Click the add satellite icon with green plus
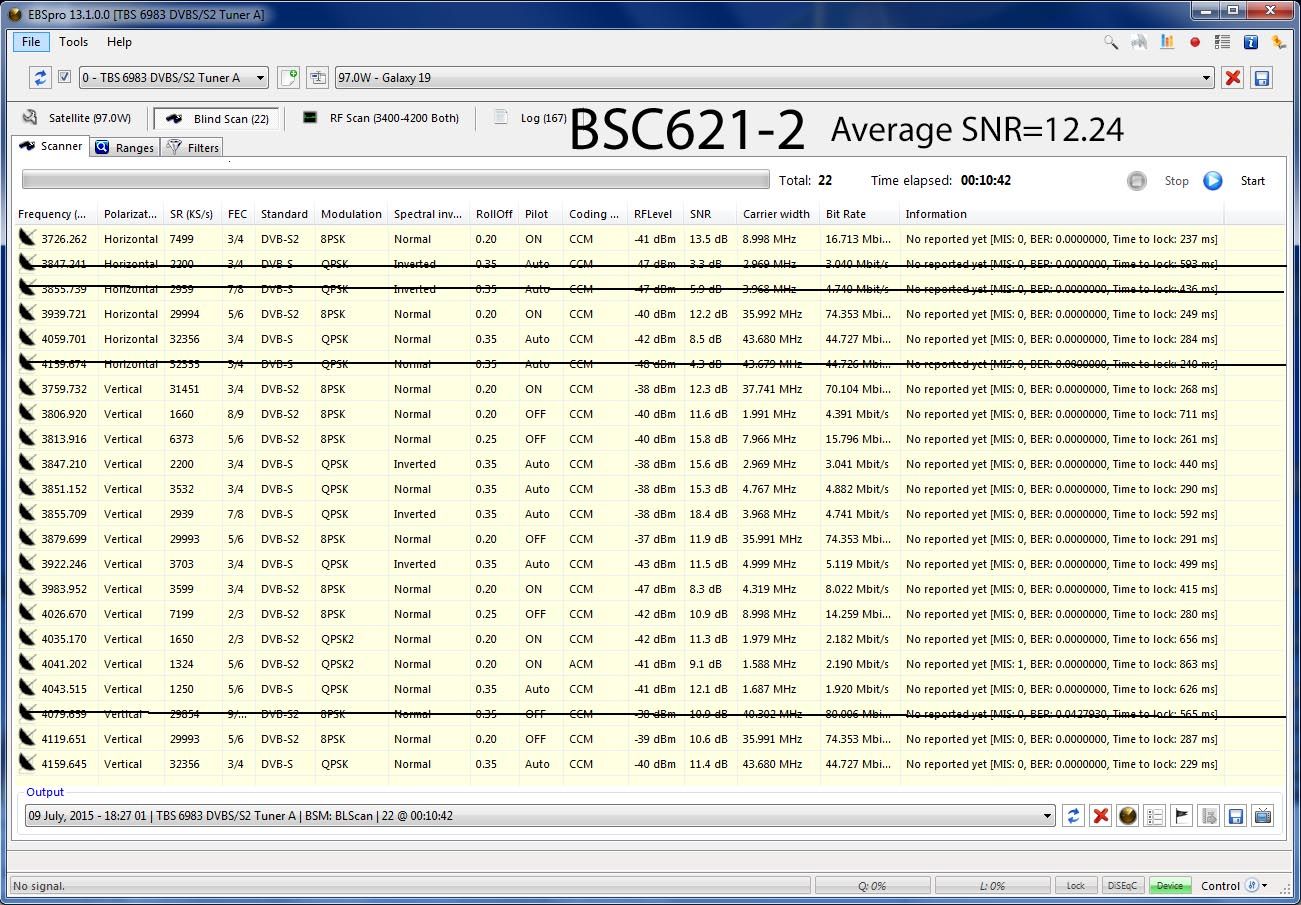Screen dimensions: 1301x905 288,77
